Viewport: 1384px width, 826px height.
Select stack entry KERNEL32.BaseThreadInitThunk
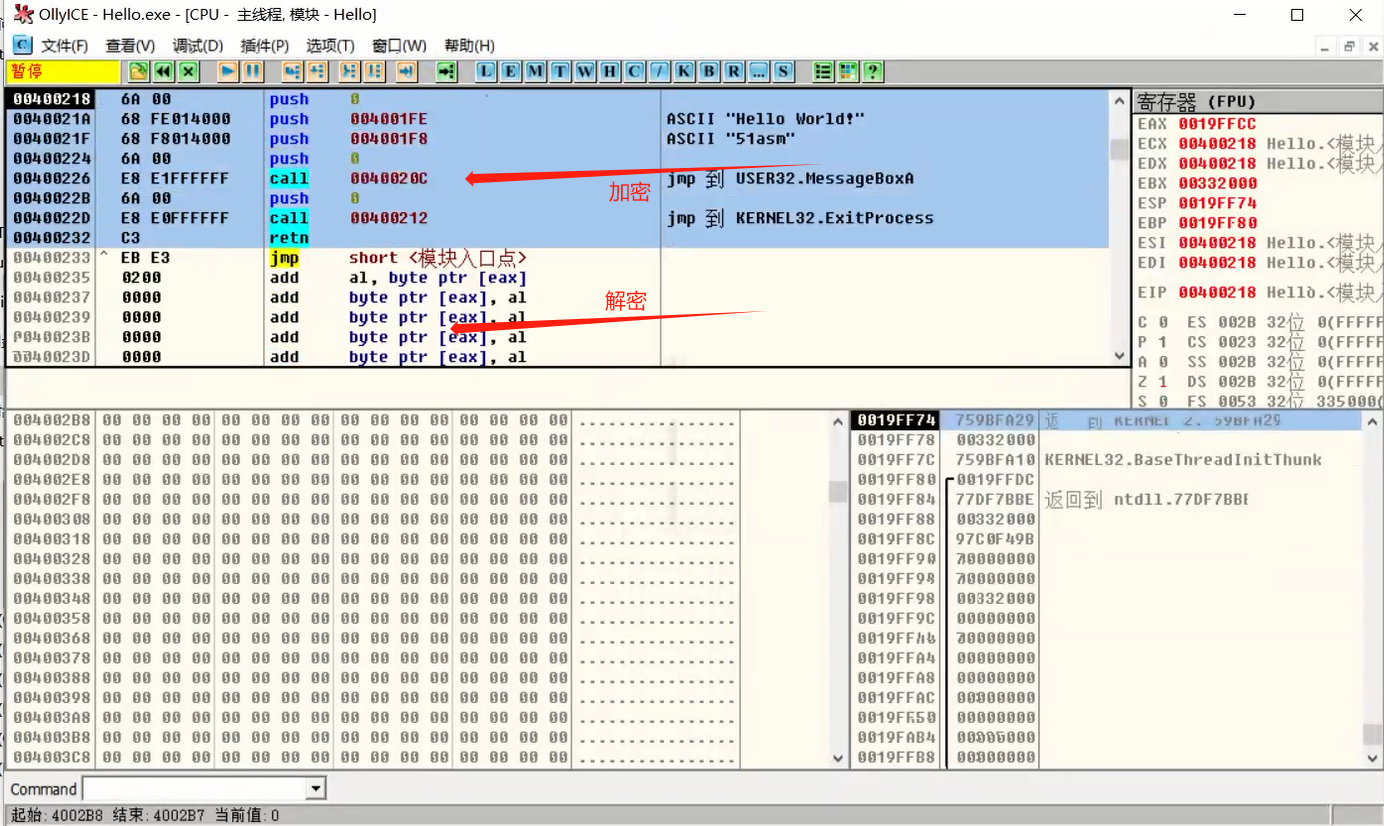1182,460
